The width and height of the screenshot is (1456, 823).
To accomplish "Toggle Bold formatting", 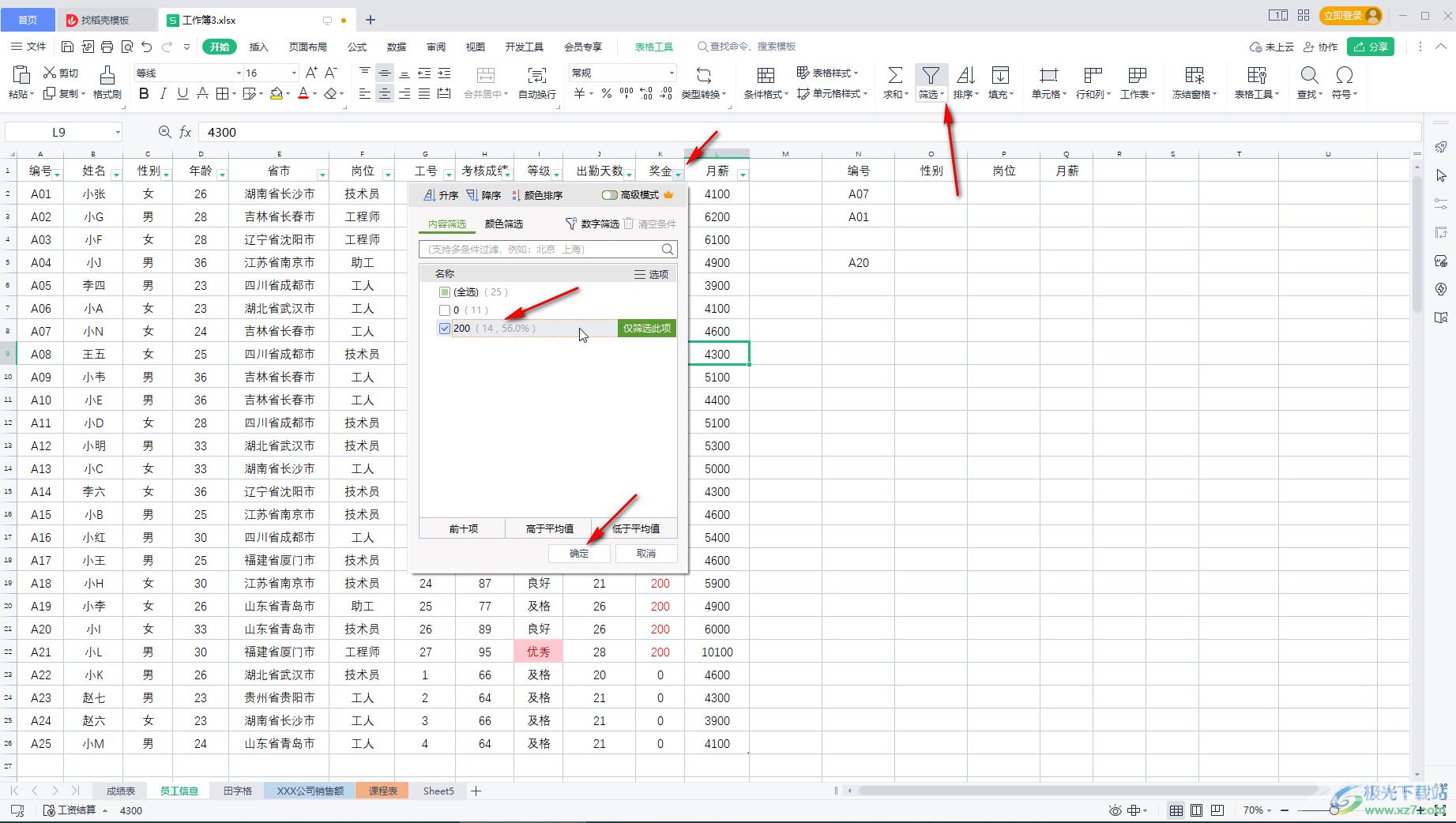I will (x=143, y=93).
